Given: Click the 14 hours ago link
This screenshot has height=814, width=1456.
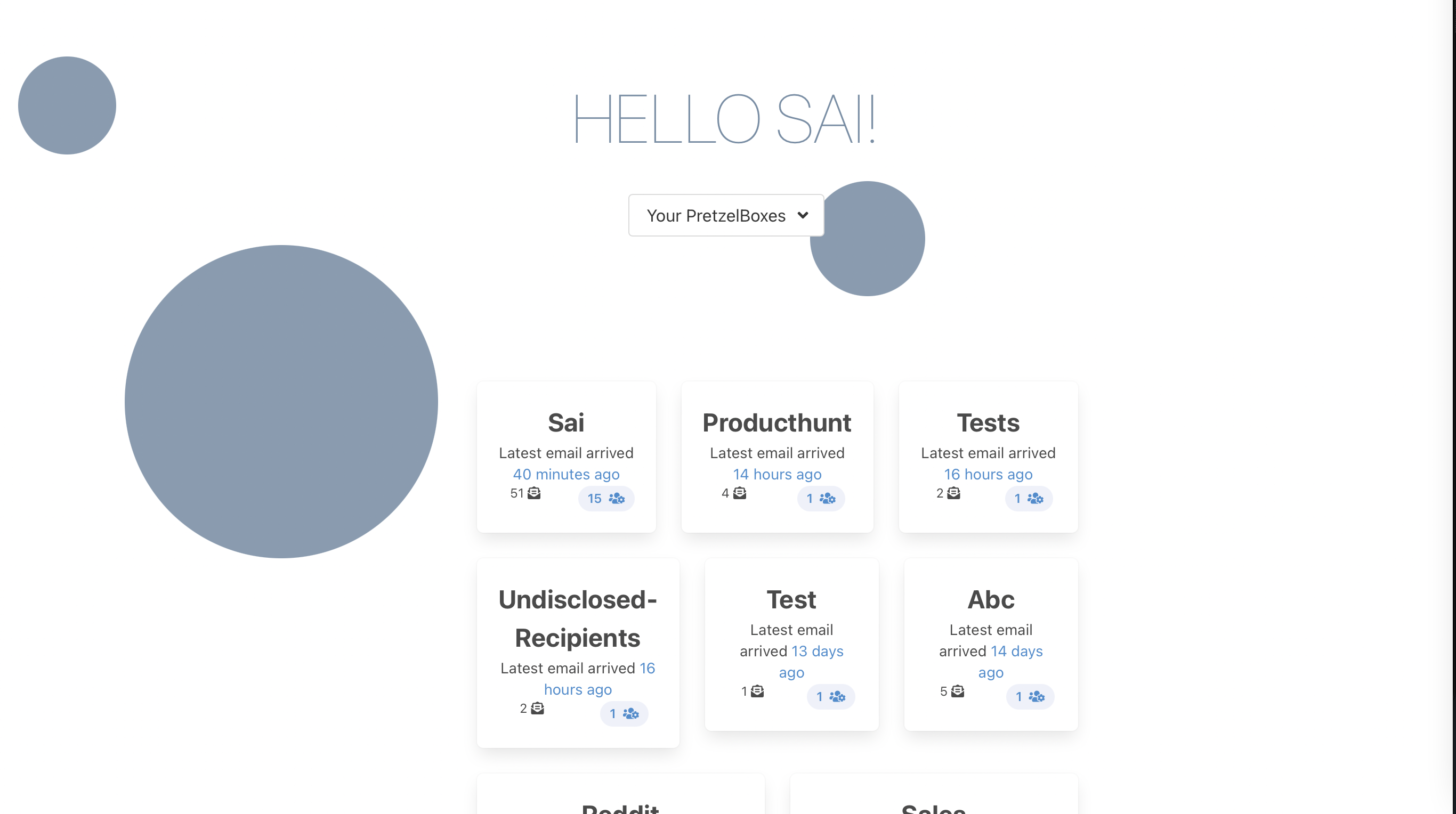Looking at the screenshot, I should 776,475.
